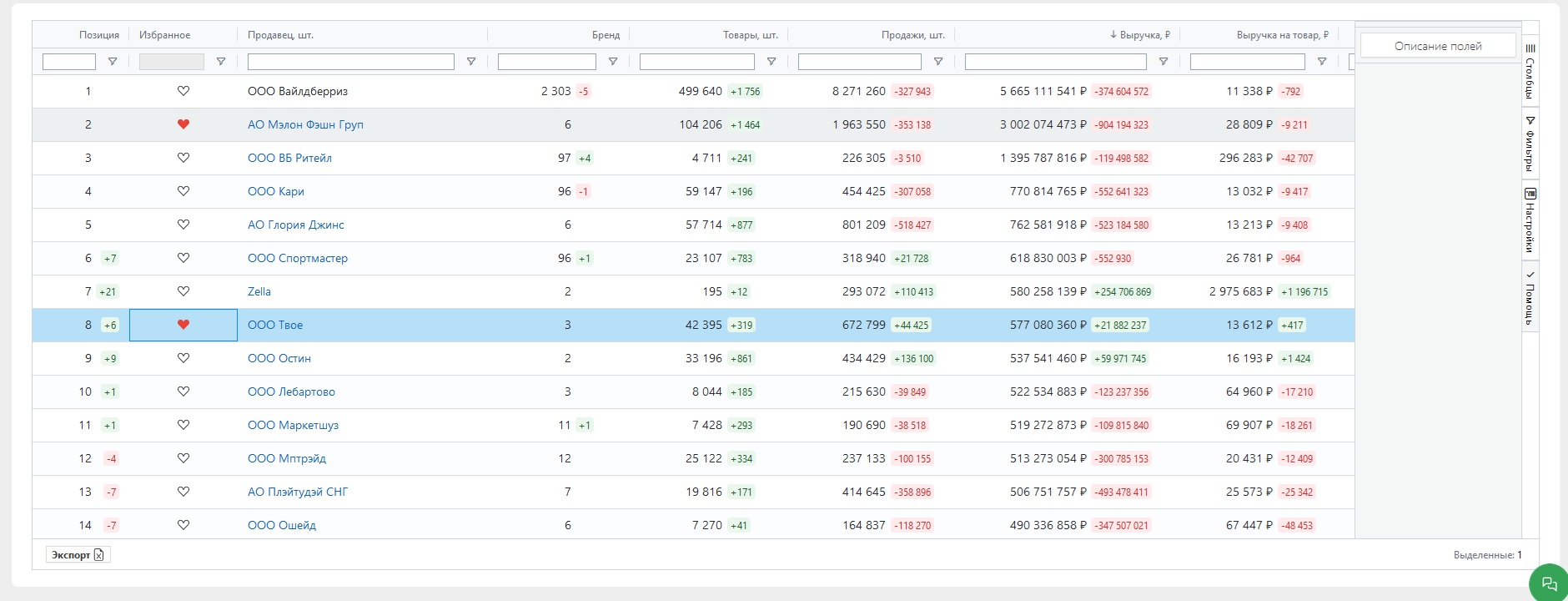The image size is (1568, 601).
Task: Open seller link ООО Маркетшуз
Action: pos(293,425)
